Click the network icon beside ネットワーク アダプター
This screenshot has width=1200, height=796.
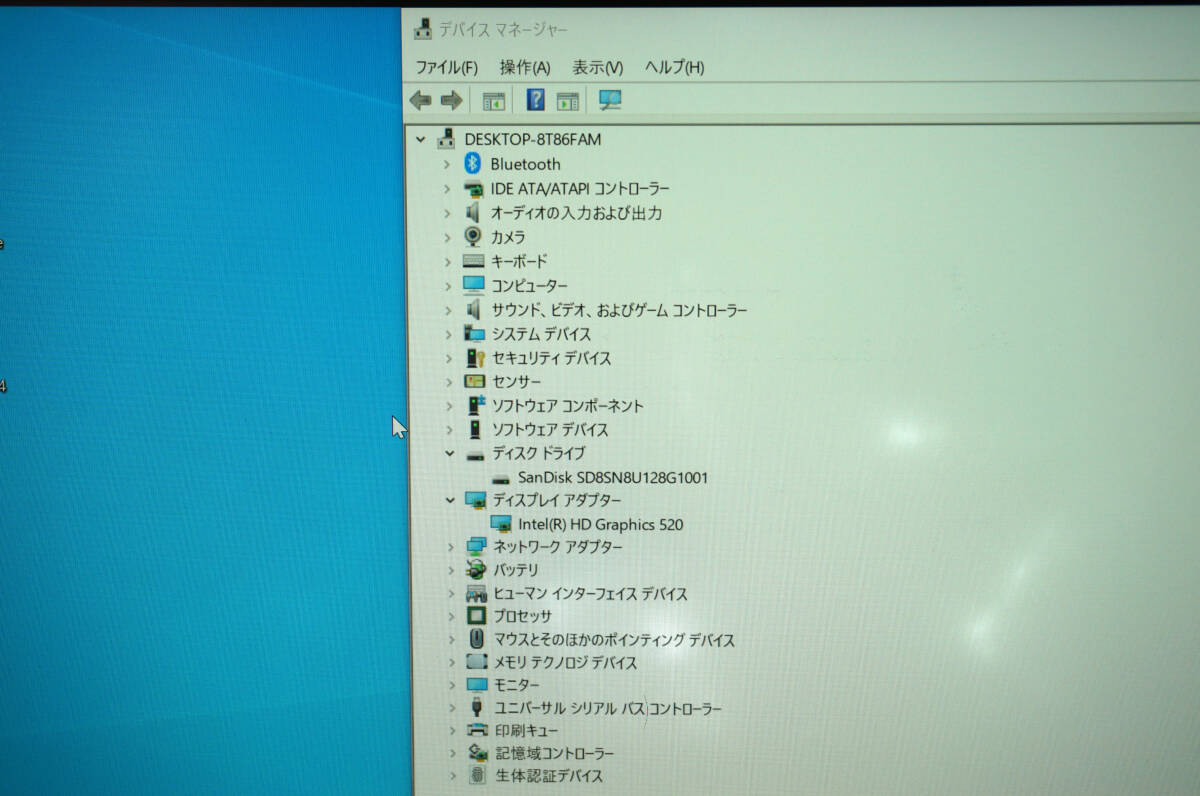(477, 547)
